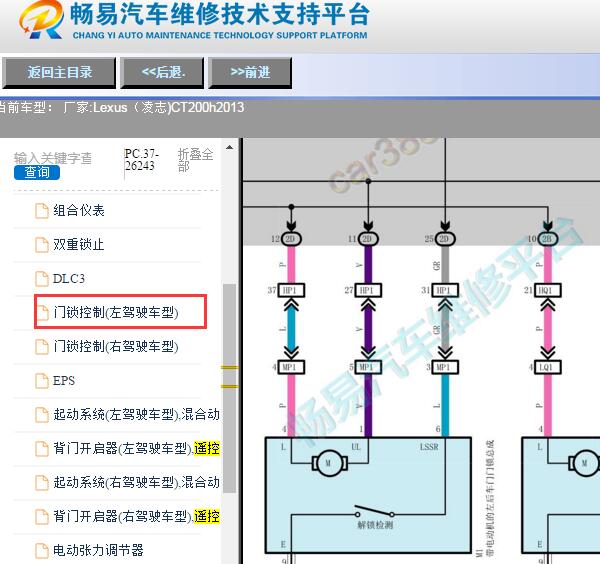600x564 pixels.
Task: Go forward with the >>前进 button
Action: (250, 73)
